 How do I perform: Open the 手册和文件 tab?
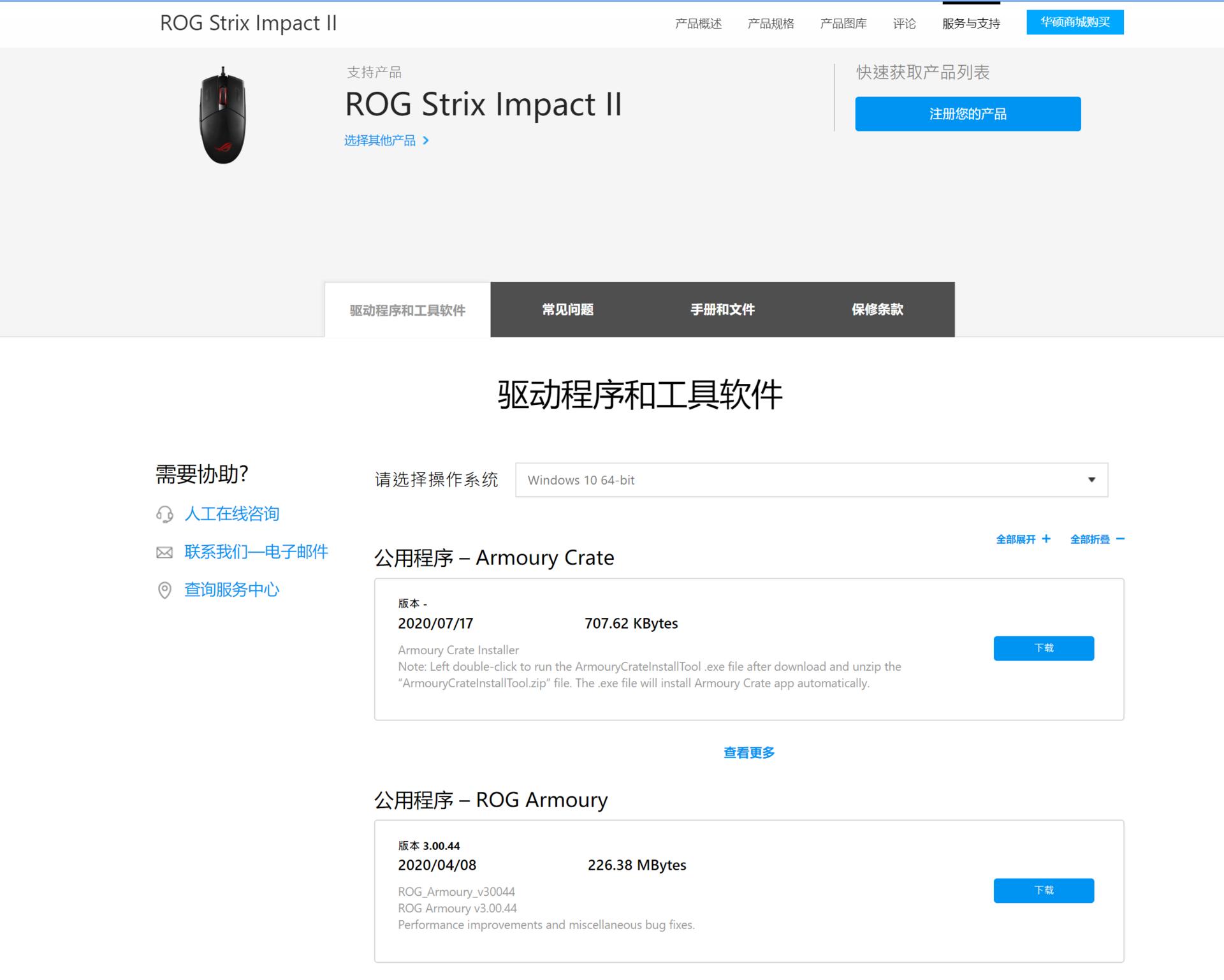[x=722, y=310]
